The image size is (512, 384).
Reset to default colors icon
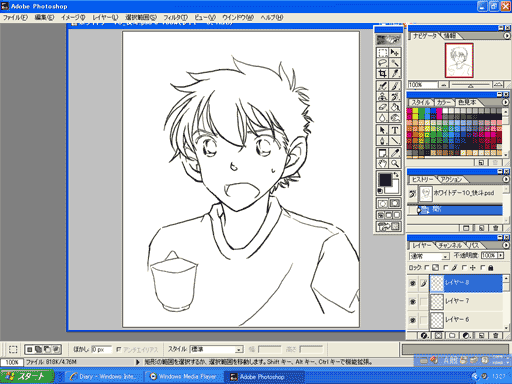(380, 191)
